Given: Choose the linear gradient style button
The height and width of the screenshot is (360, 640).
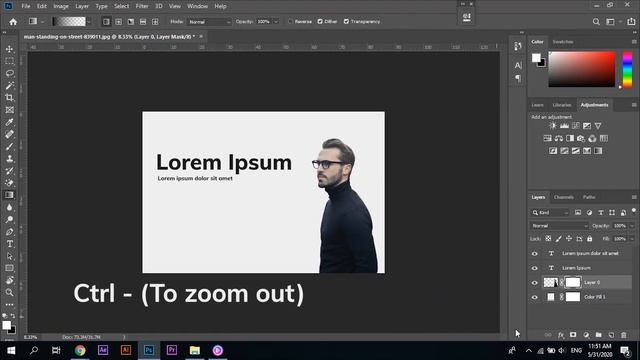Looking at the screenshot, I should point(106,22).
